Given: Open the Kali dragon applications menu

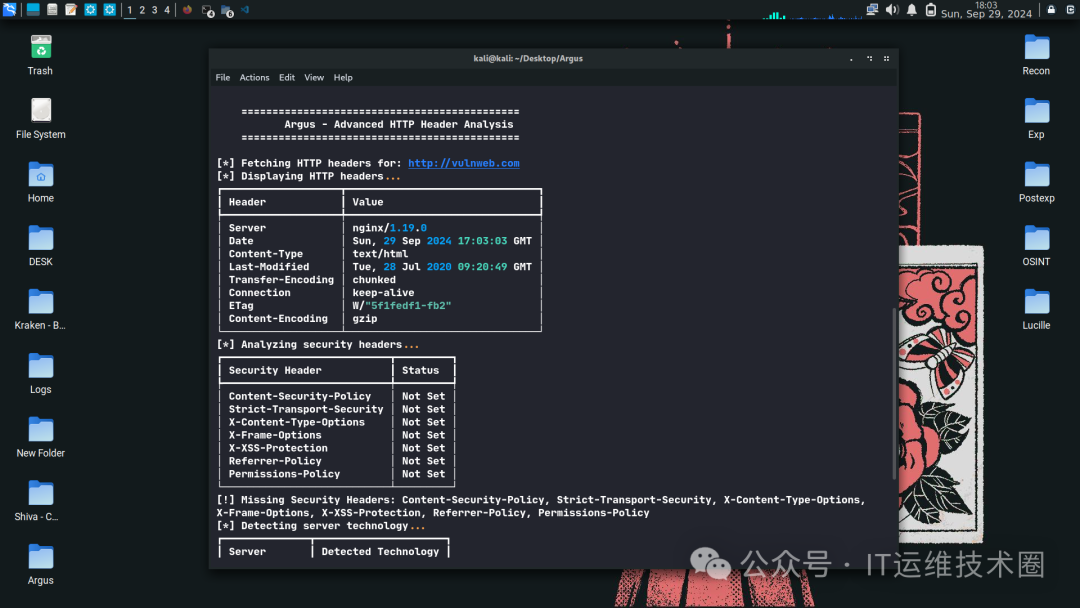Looking at the screenshot, I should coord(10,10).
